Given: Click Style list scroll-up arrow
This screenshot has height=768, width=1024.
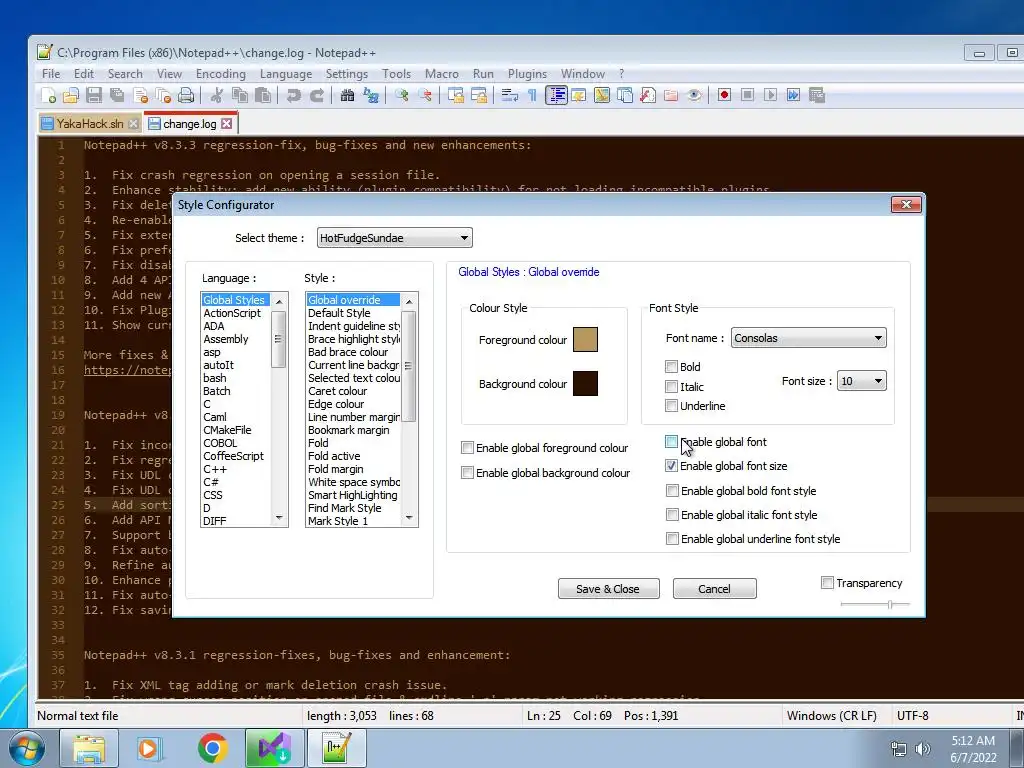Looking at the screenshot, I should pos(409,301).
